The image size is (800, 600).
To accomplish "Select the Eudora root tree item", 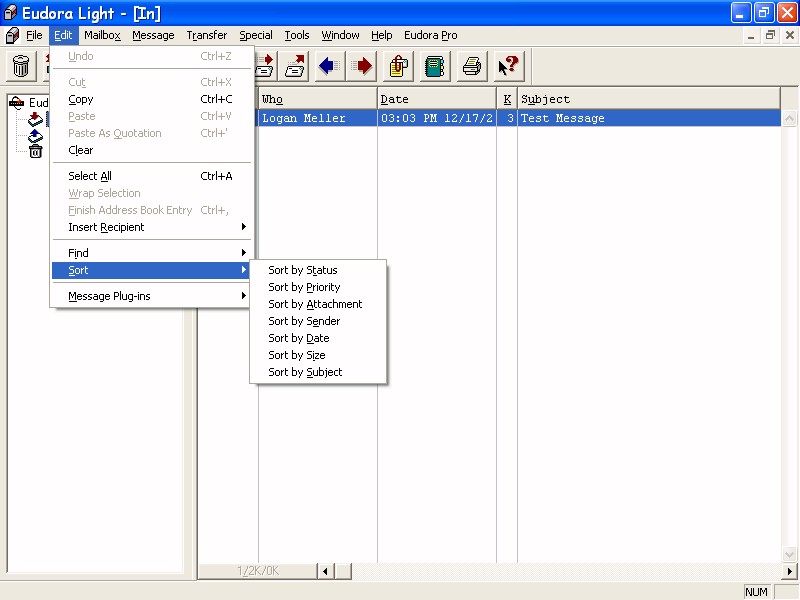I will pyautogui.click(x=29, y=103).
